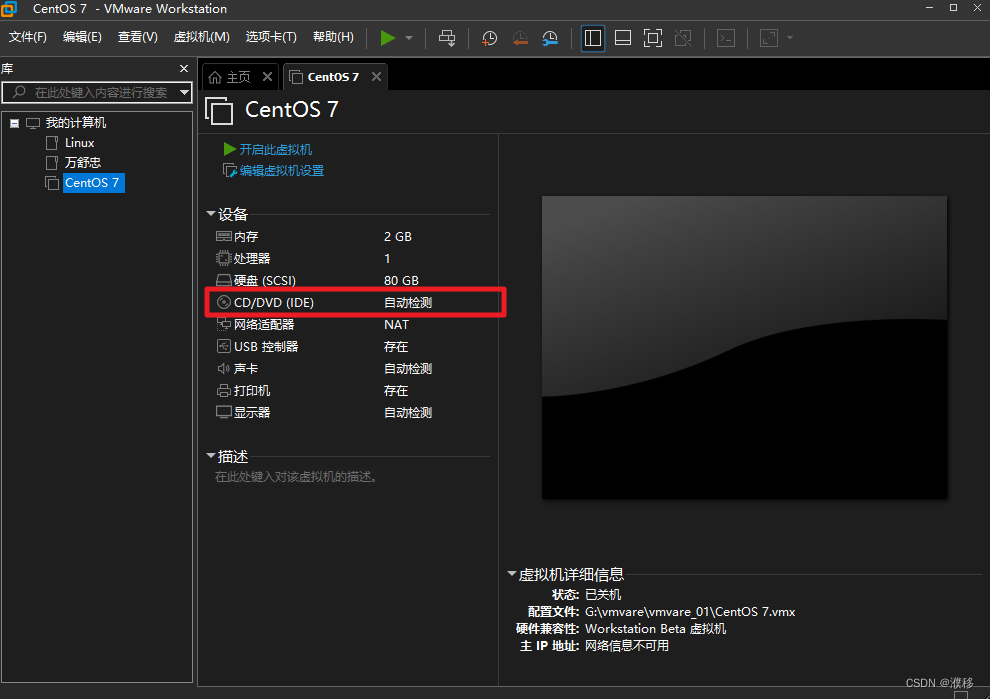
Task: Collapse the 我的计算机 tree node
Action: pyautogui.click(x=15, y=123)
